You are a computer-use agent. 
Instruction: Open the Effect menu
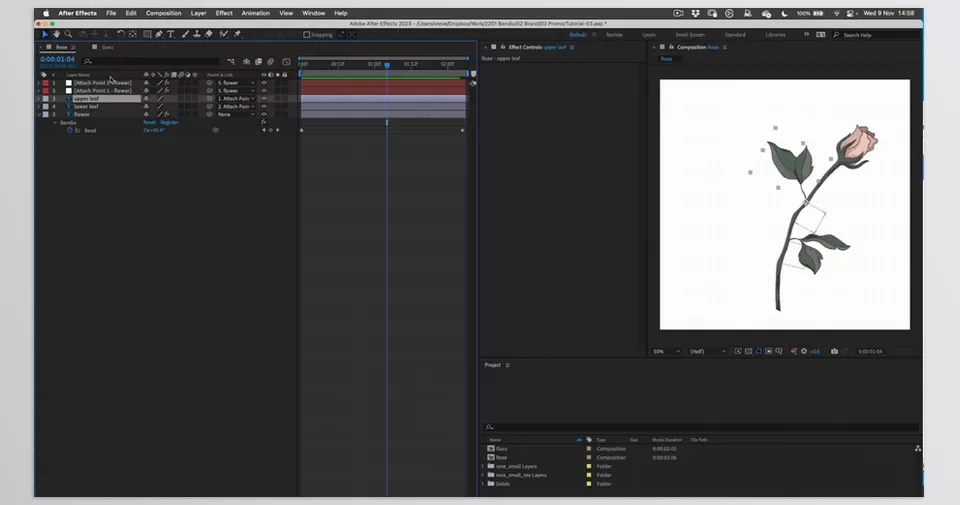(223, 13)
